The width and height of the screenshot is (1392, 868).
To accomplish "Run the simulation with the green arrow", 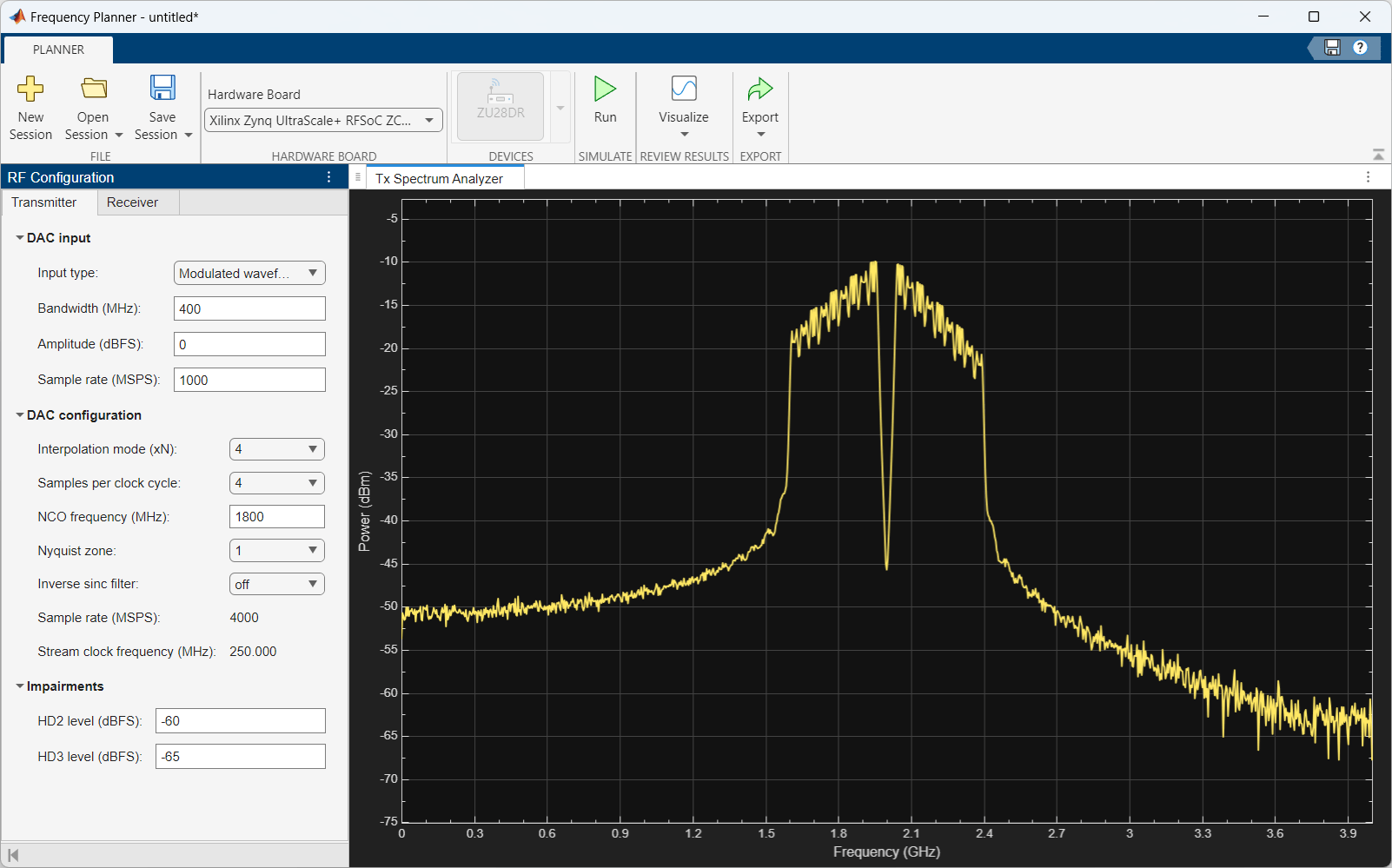I will [605, 89].
